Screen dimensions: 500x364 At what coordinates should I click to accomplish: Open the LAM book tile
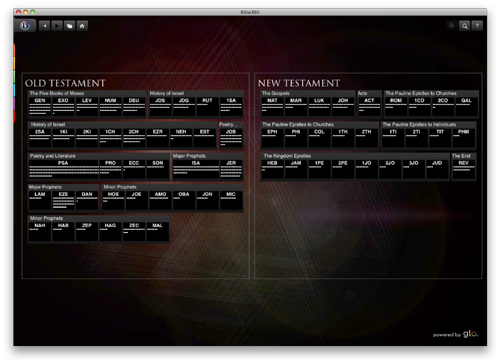coord(40,200)
